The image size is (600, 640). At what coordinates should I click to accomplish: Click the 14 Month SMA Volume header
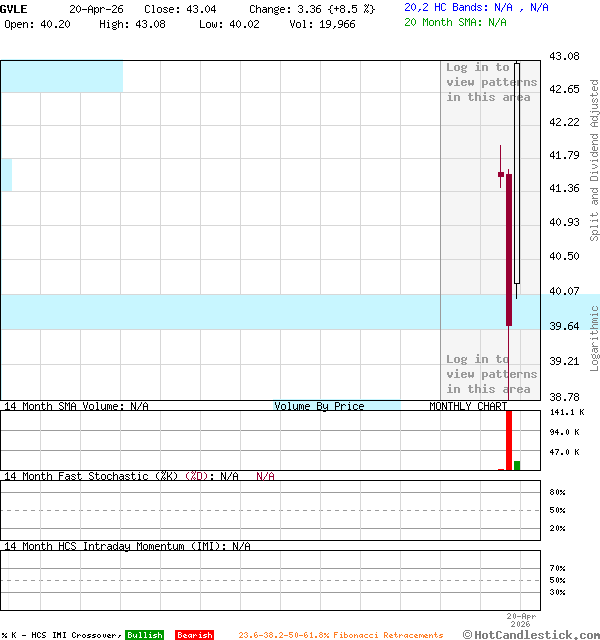(x=76, y=406)
